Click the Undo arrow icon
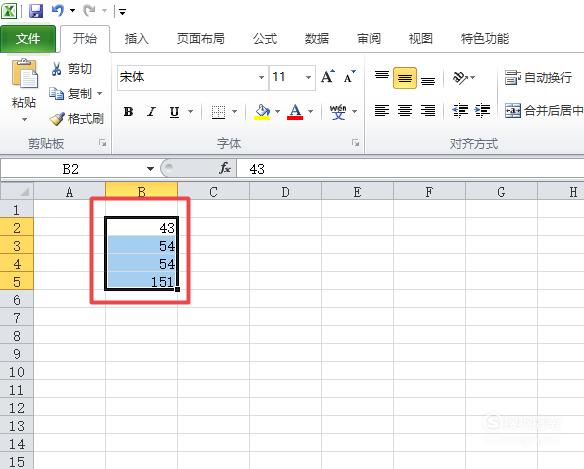584x469 pixels. tap(58, 10)
